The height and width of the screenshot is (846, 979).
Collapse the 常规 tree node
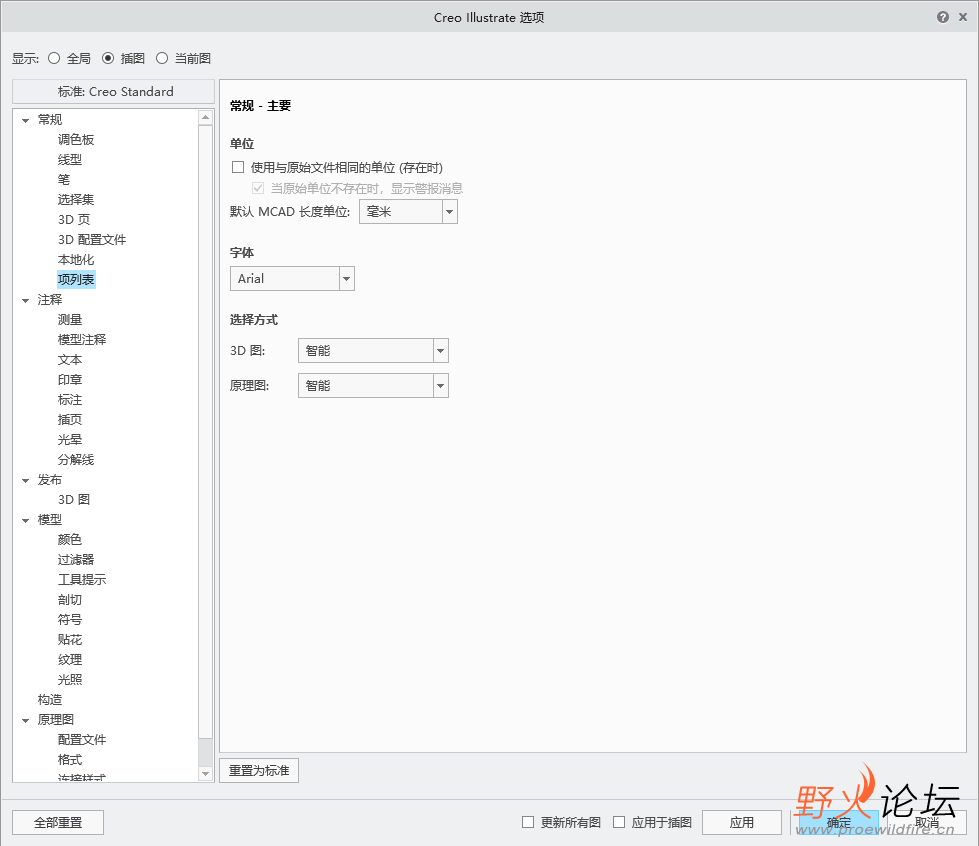(x=26, y=120)
